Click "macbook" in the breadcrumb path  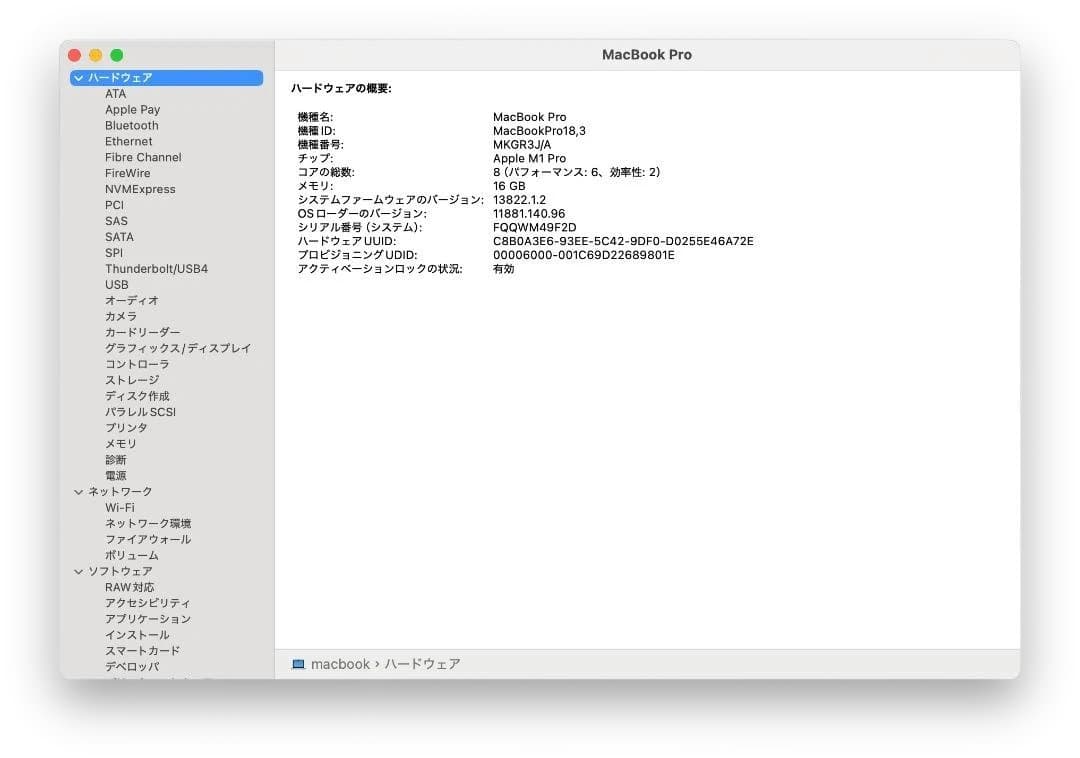point(340,663)
